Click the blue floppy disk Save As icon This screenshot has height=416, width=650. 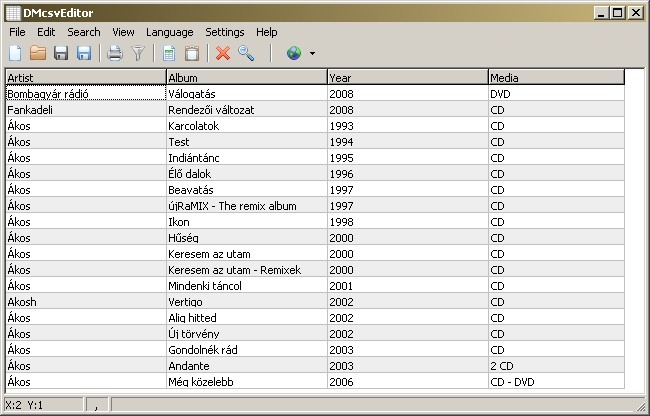point(84,53)
